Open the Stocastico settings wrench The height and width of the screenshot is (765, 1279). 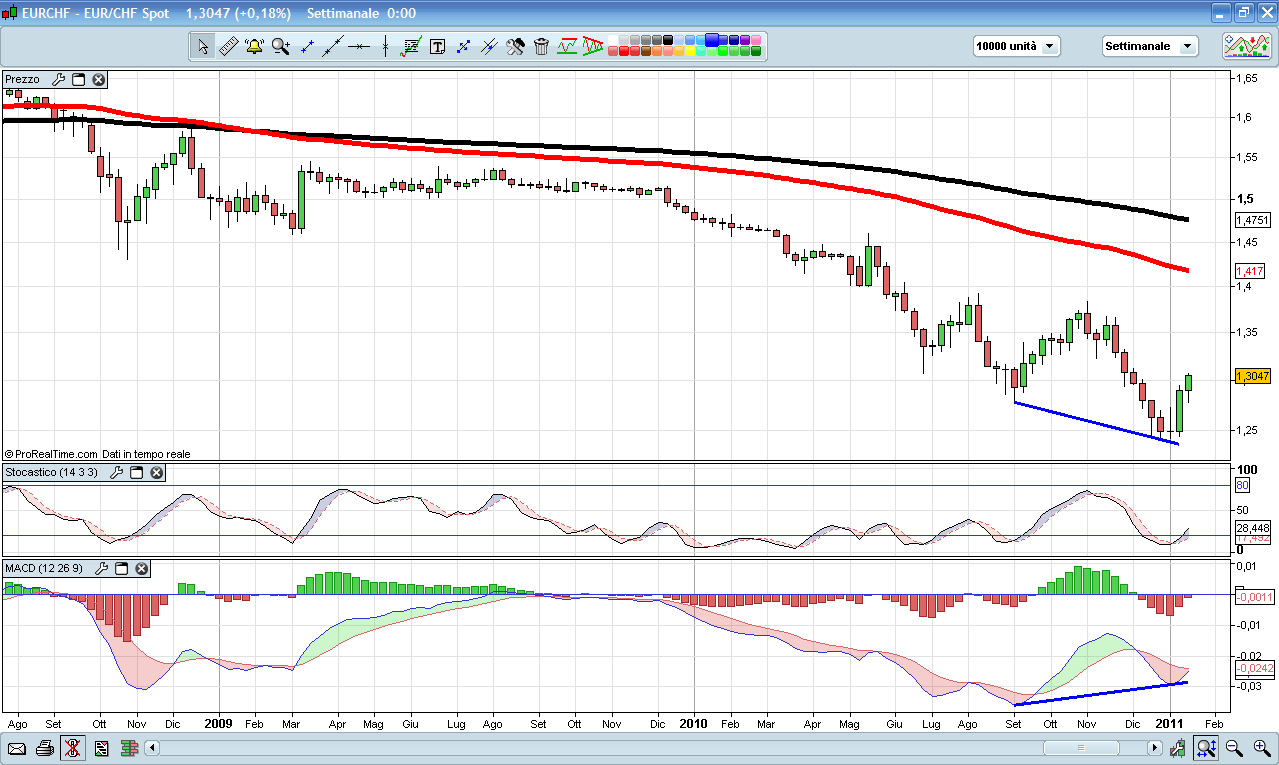pyautogui.click(x=115, y=472)
